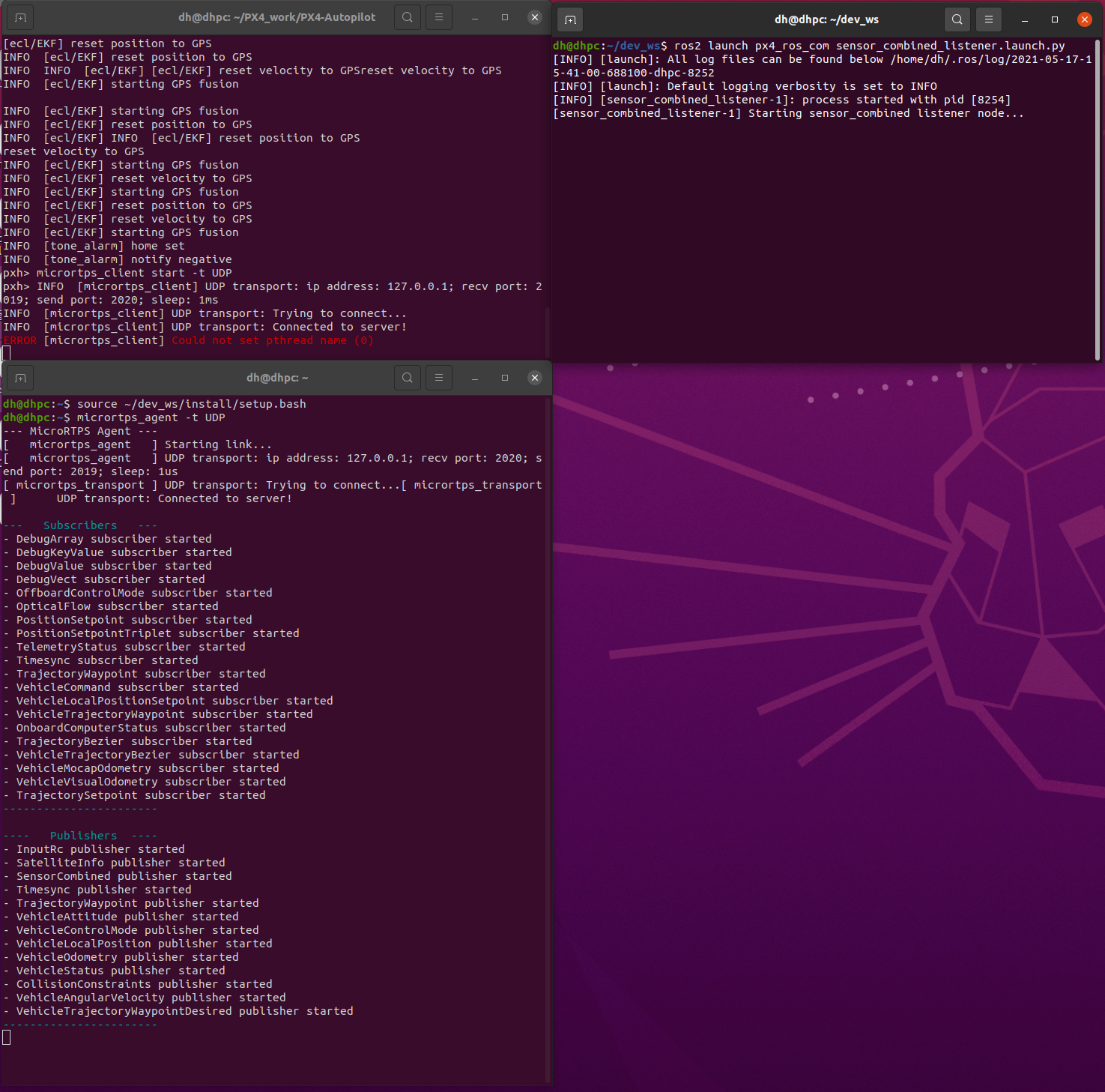Maximize the PX4-Autopilot terminal window
The height and width of the screenshot is (1092, 1105).
click(x=505, y=17)
